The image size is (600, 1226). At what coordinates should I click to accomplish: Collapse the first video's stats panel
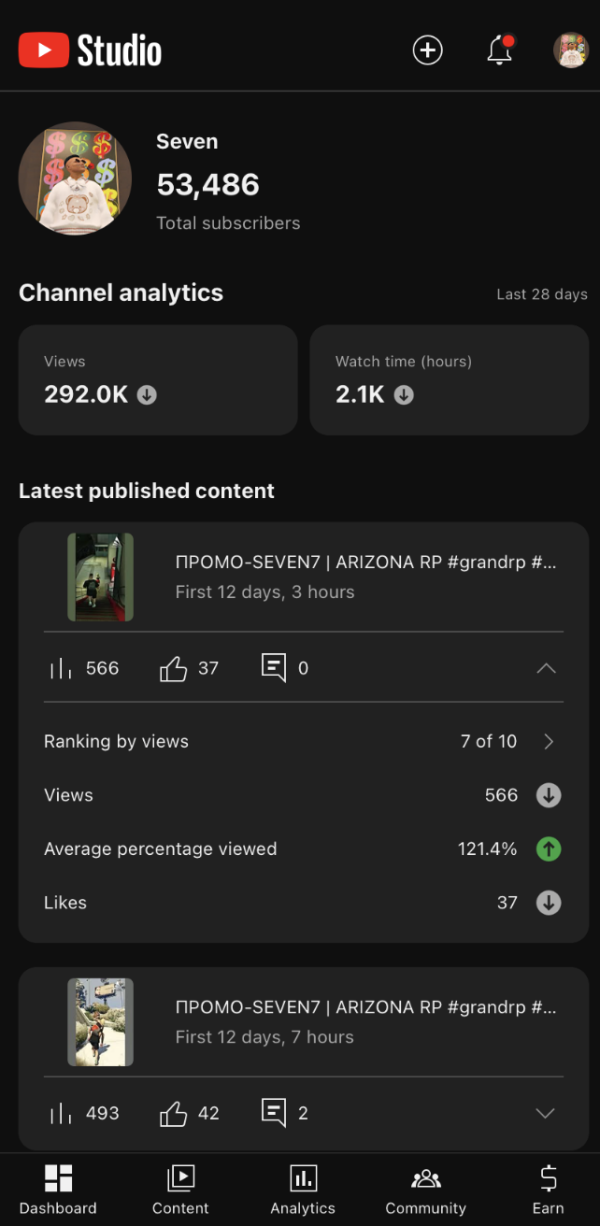point(546,668)
